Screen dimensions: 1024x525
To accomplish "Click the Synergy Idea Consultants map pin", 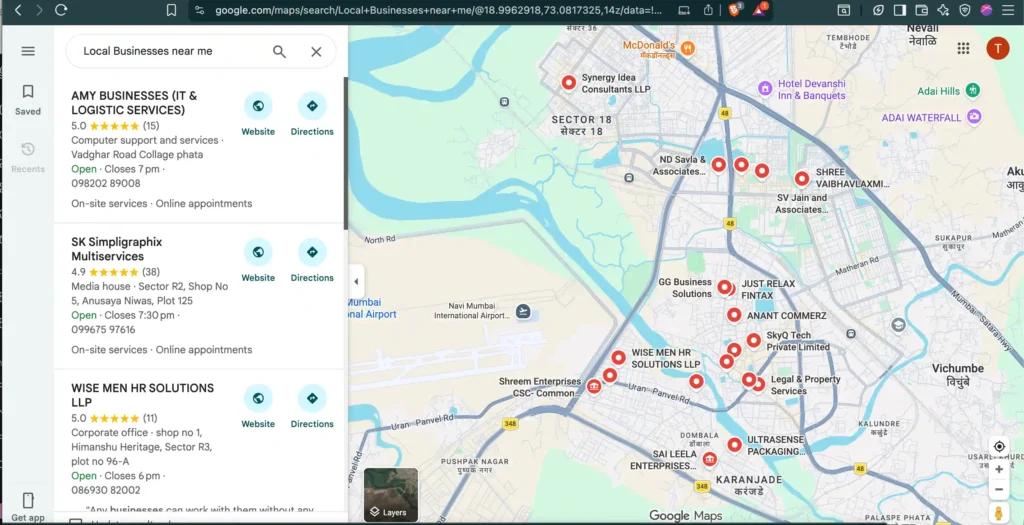I will (569, 82).
